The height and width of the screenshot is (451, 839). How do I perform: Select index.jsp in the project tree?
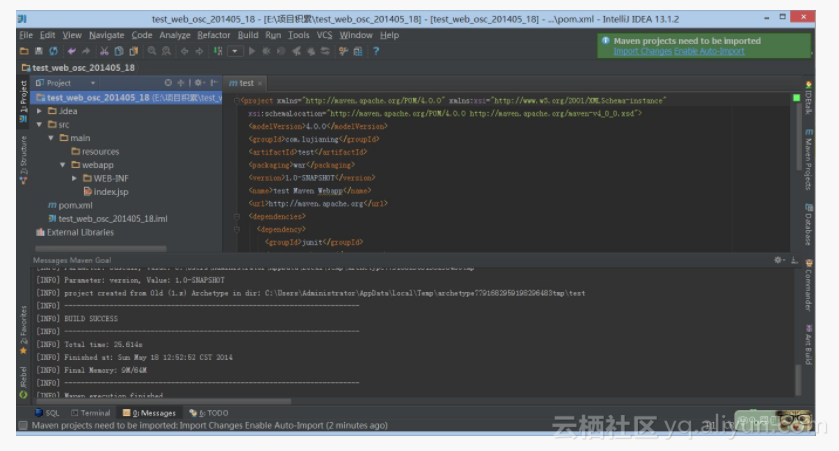tap(106, 192)
